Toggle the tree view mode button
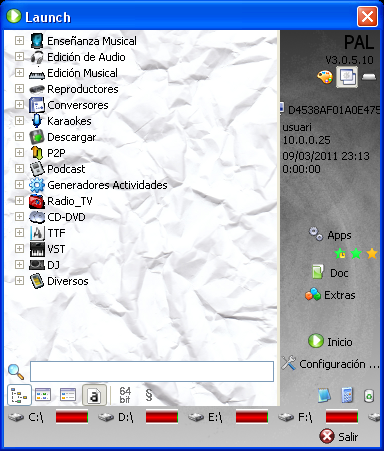Screen dimensions: 384x451 click(x=19, y=395)
